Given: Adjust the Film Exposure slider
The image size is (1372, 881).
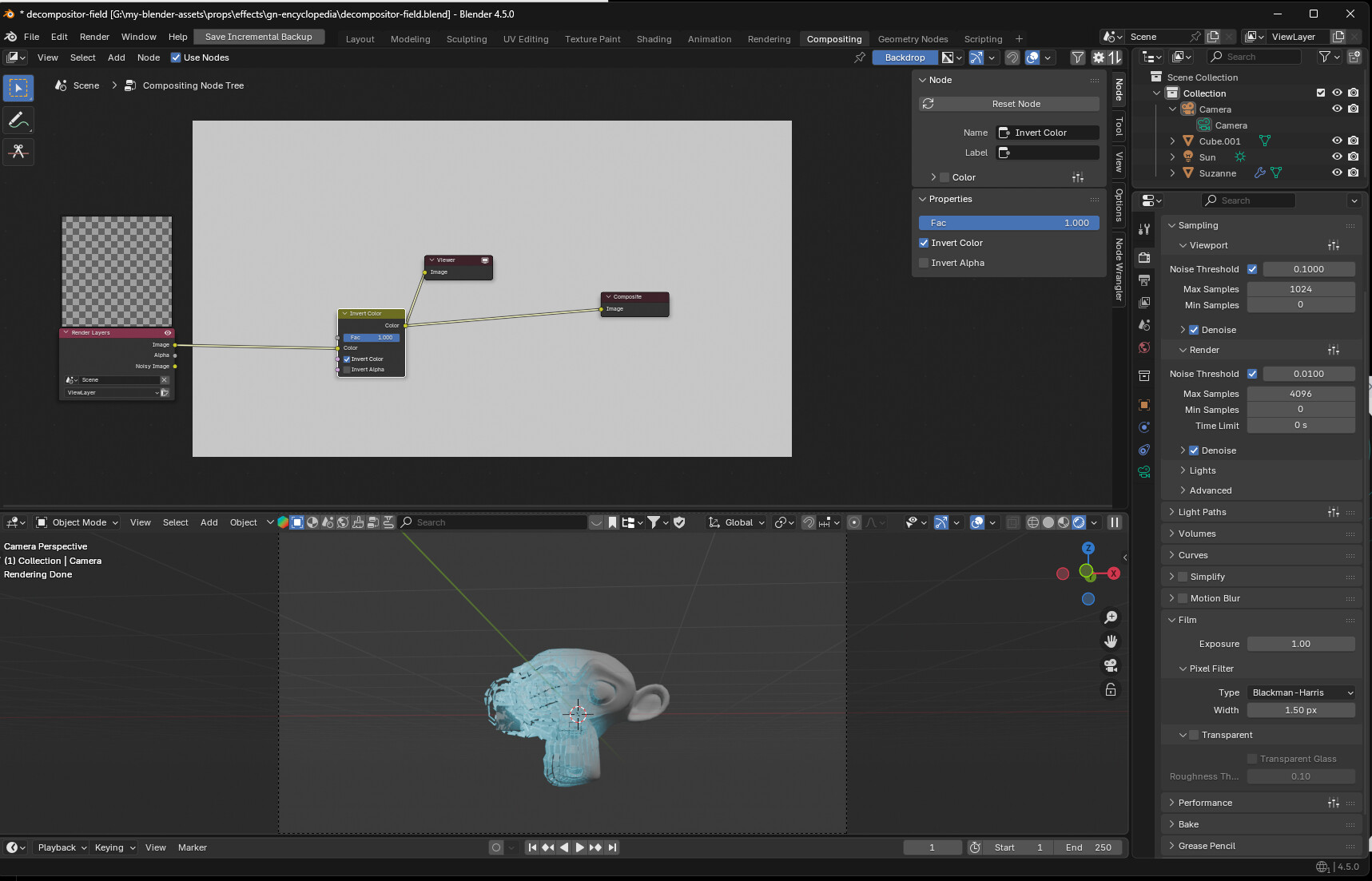Looking at the screenshot, I should pyautogui.click(x=1301, y=644).
